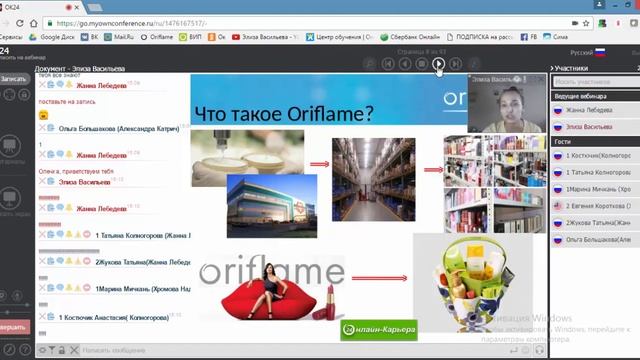Open chat settings gear icon
640x360 pixels.
42,350
